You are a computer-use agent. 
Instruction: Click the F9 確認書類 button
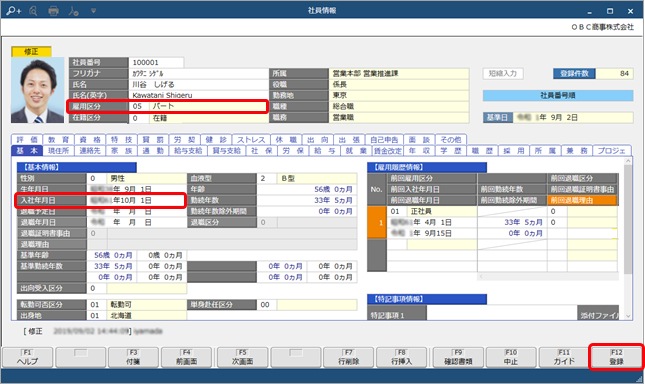click(x=458, y=357)
